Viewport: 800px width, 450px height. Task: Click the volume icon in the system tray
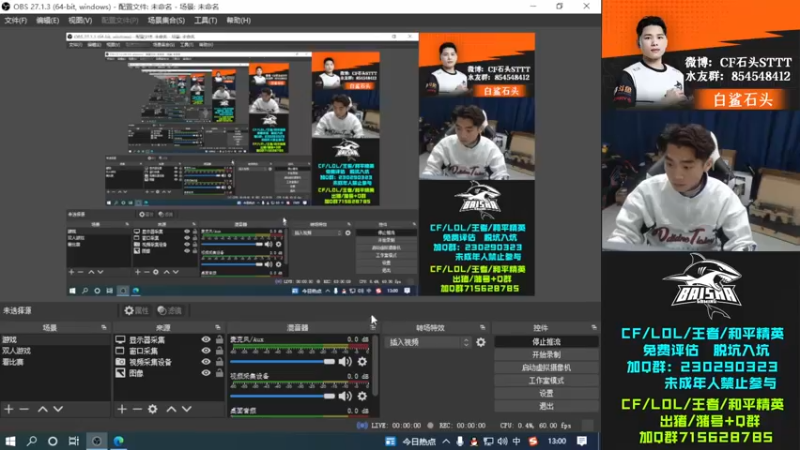[503, 441]
